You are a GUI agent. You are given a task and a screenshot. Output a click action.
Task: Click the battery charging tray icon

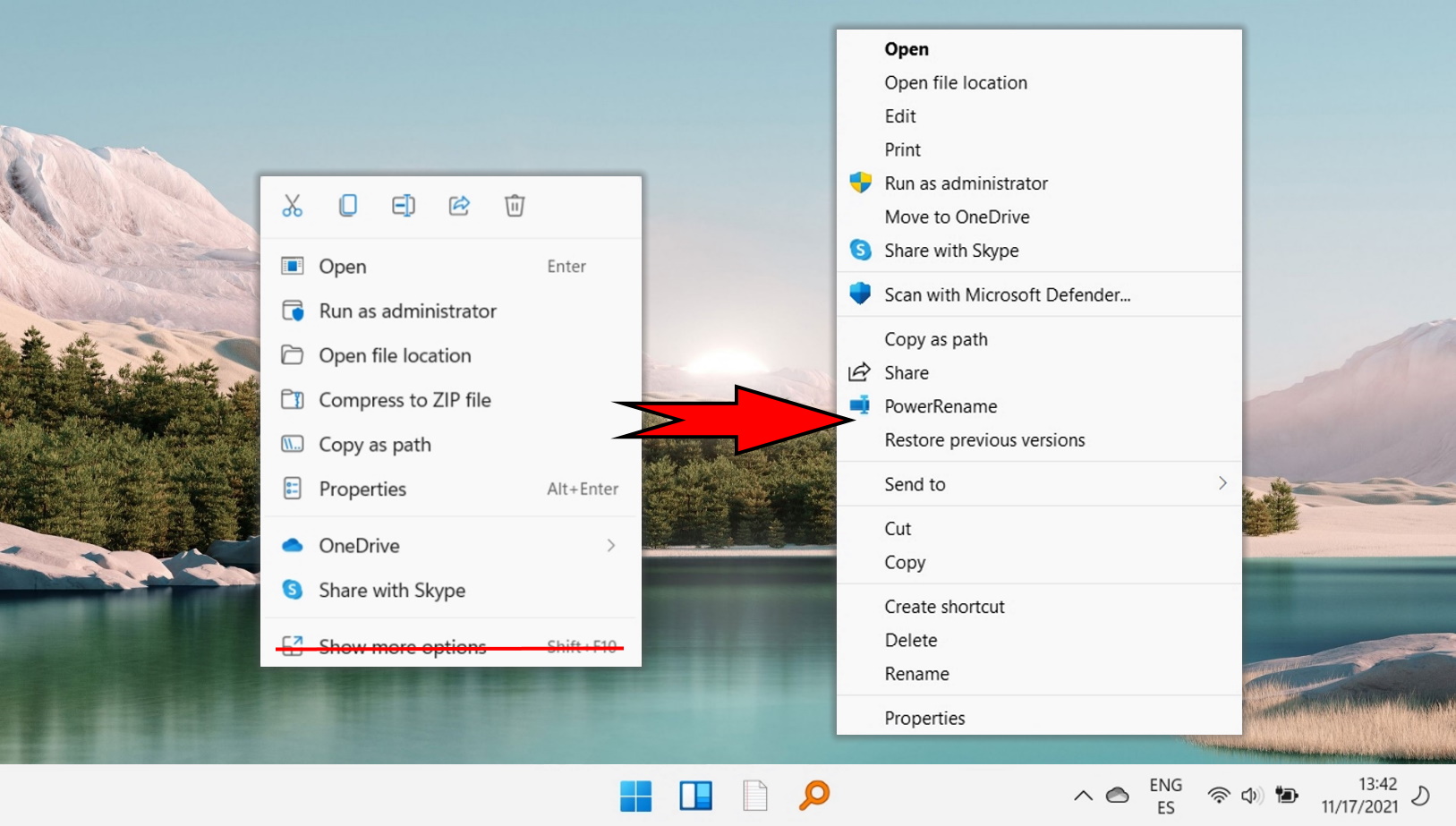[1286, 795]
